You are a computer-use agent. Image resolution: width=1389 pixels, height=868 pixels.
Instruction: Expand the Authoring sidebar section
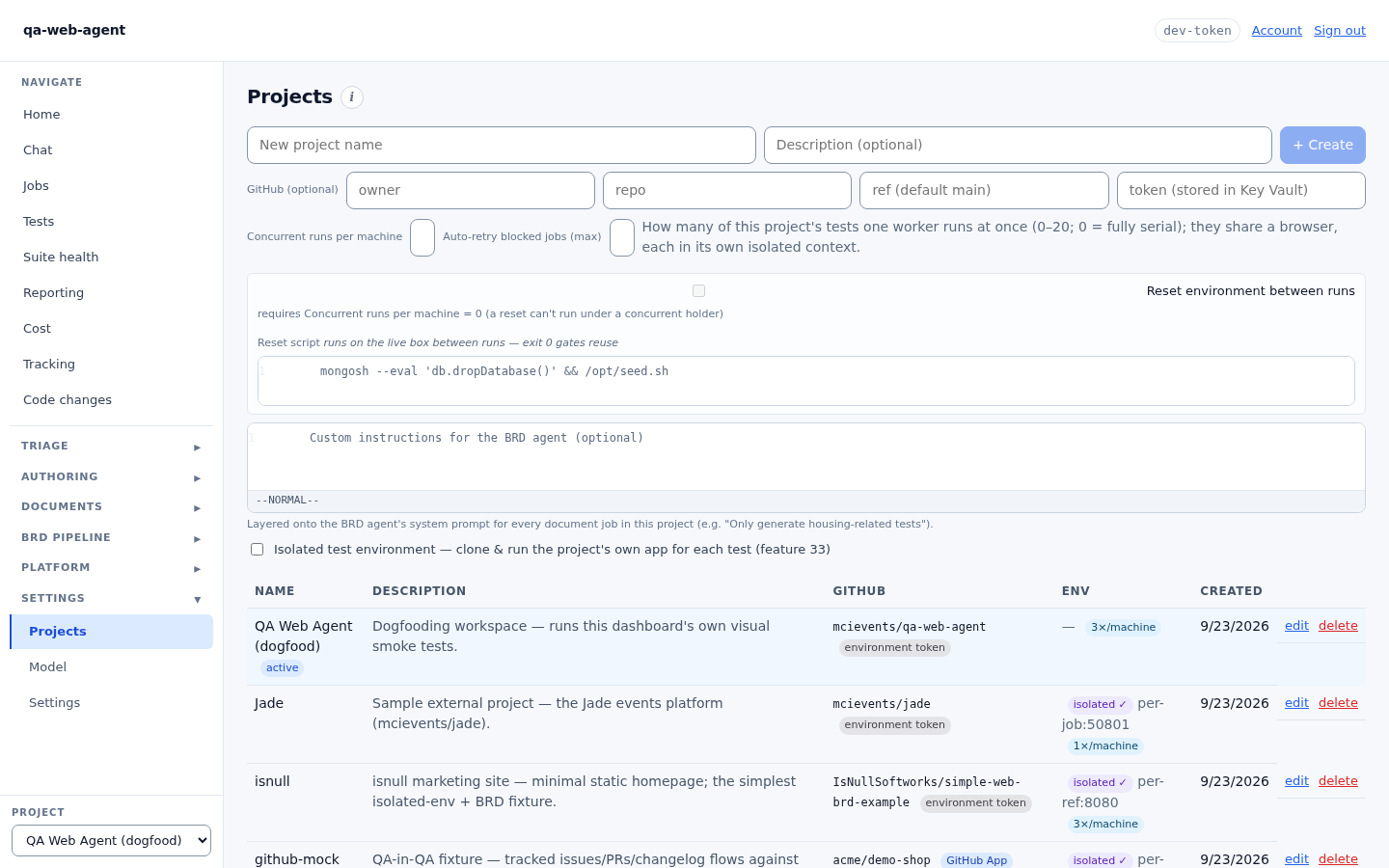pos(112,477)
